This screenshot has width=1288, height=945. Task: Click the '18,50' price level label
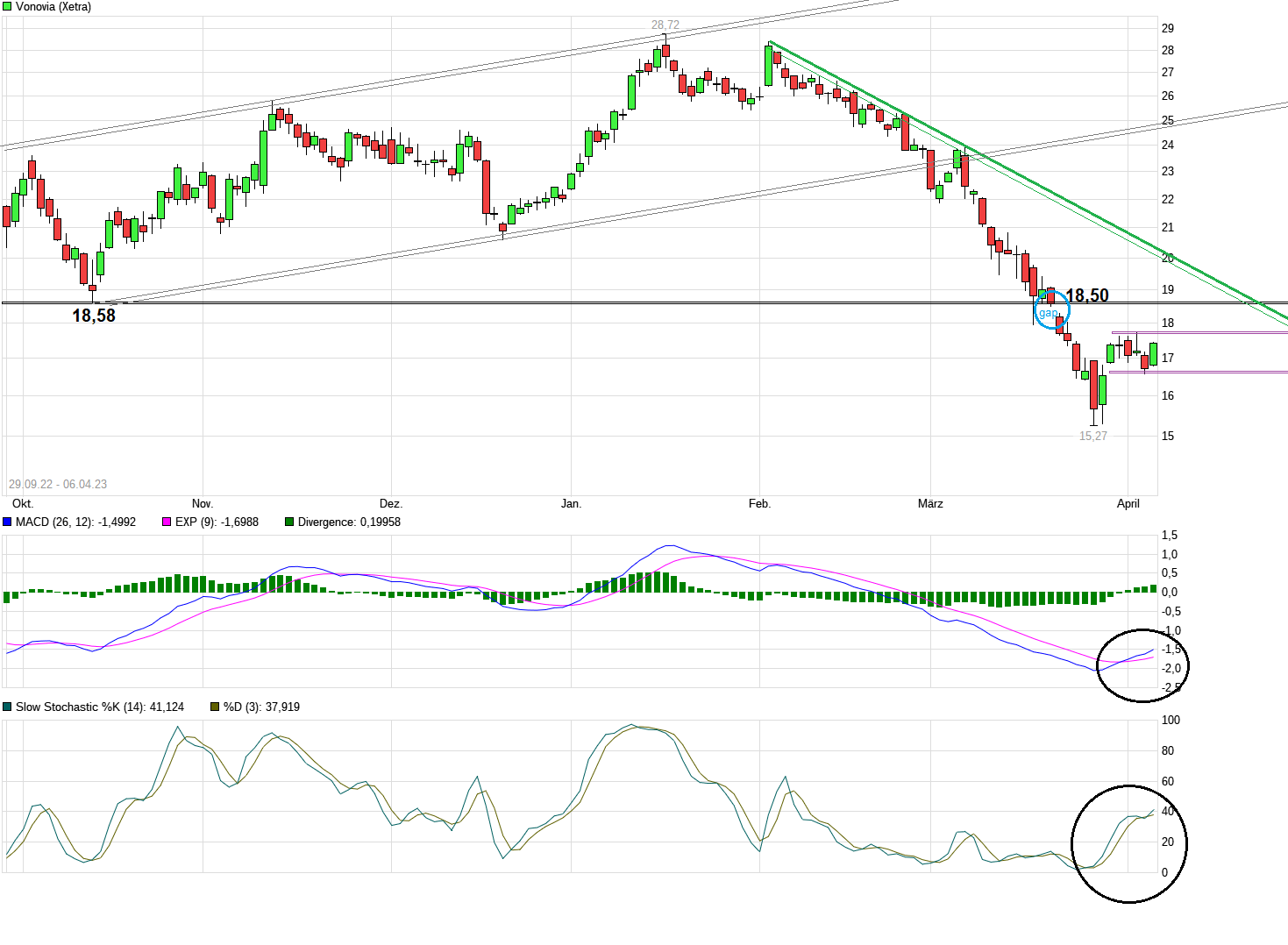pyautogui.click(x=1087, y=295)
